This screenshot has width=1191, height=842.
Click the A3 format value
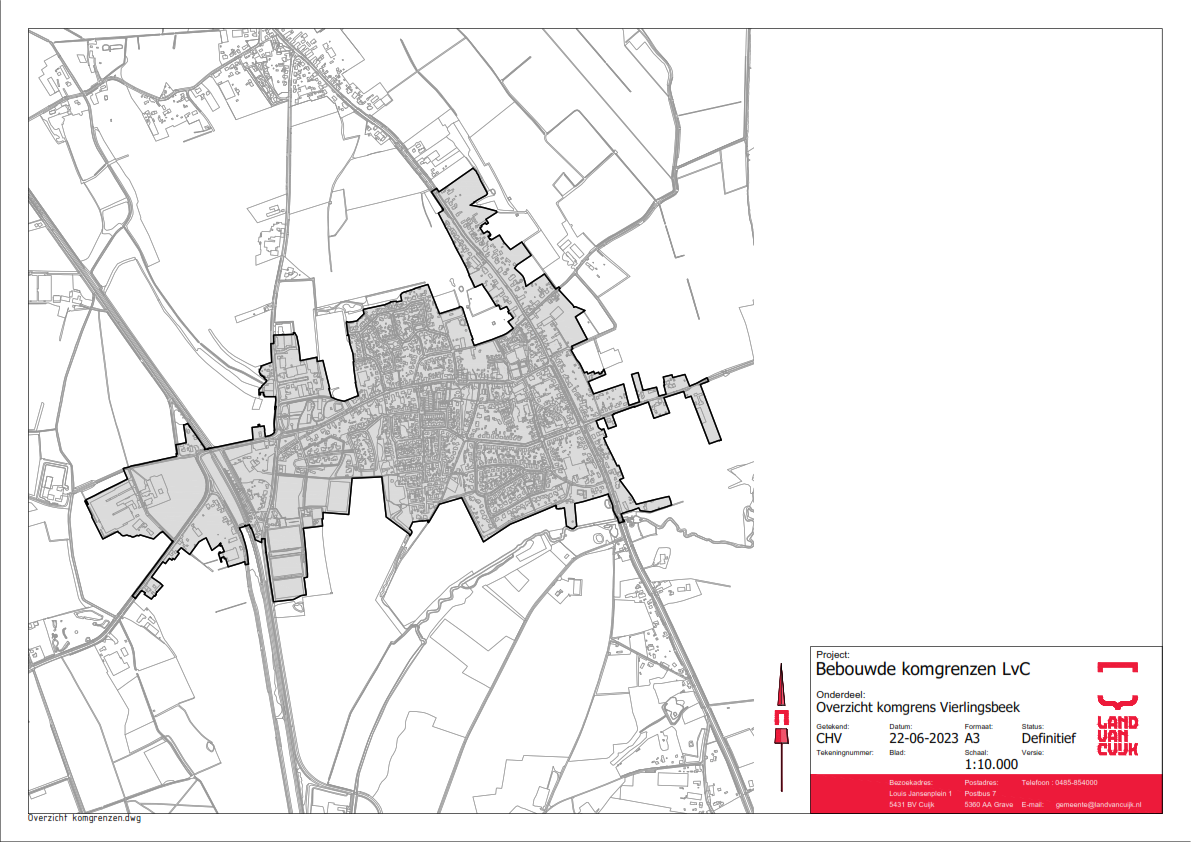[x=974, y=739]
